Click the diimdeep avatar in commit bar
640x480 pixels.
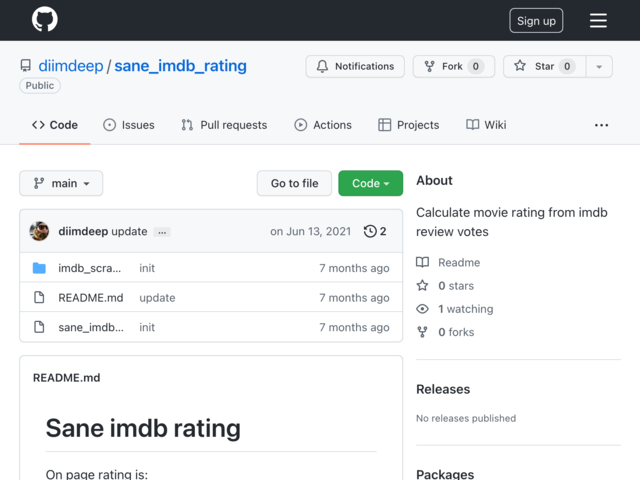[x=39, y=231]
